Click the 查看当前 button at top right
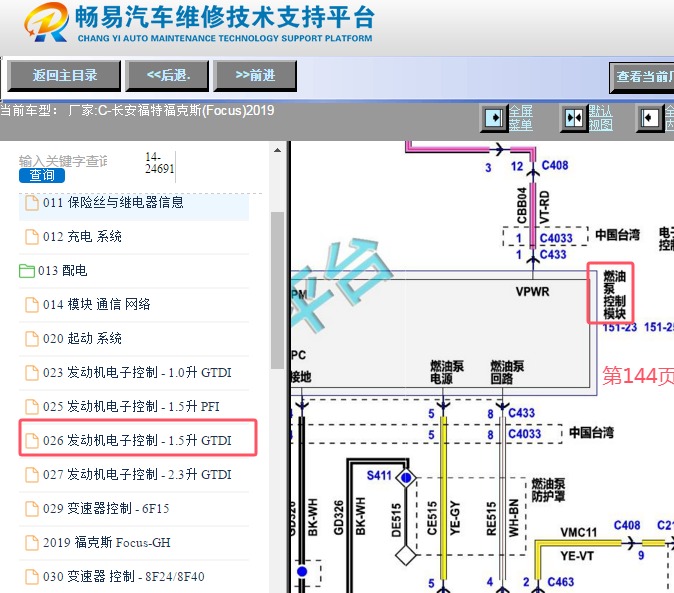The height and width of the screenshot is (593, 674). coord(642,76)
